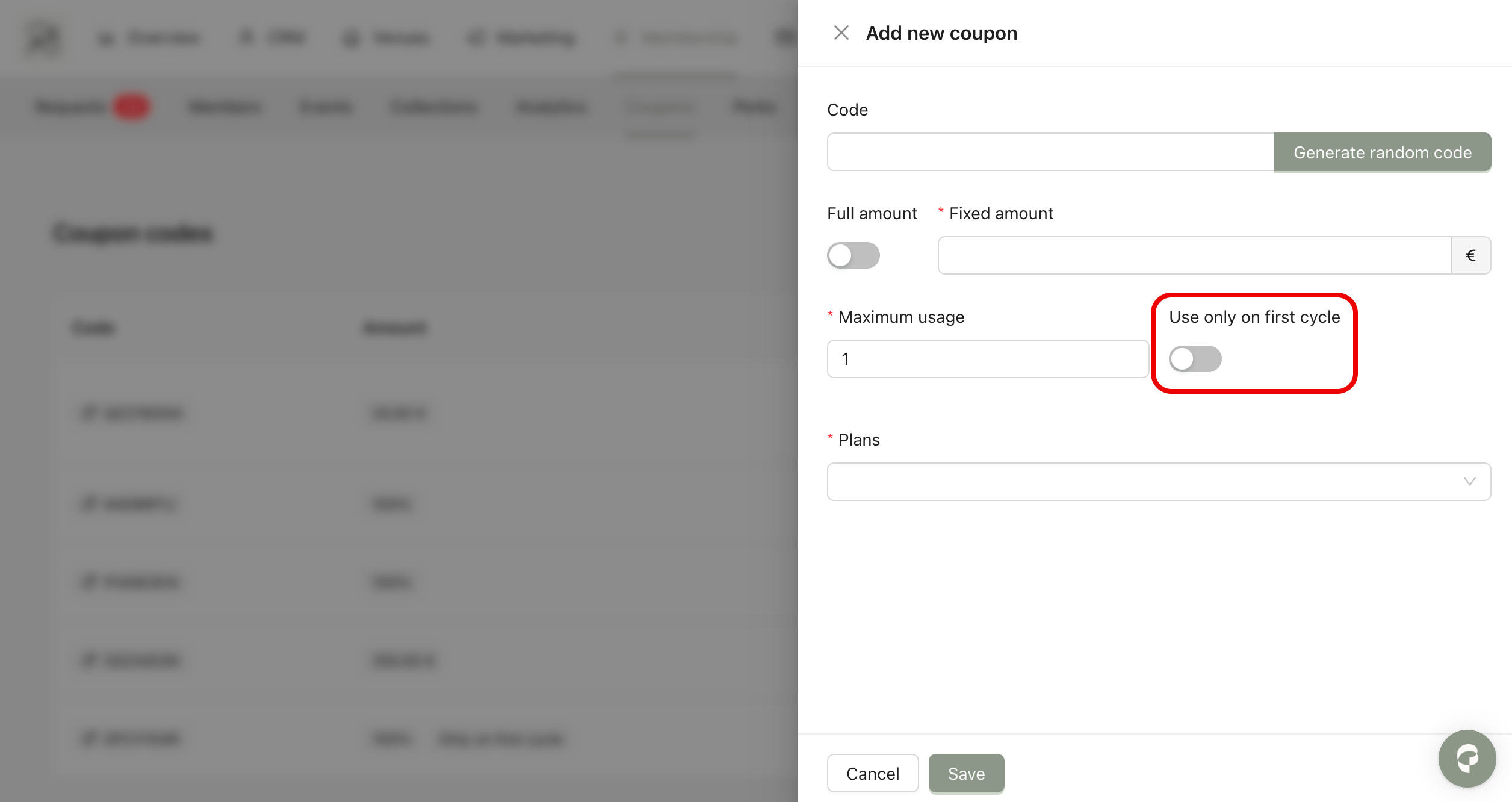Select the Maximum usage input
The width and height of the screenshot is (1512, 802).
[988, 359]
